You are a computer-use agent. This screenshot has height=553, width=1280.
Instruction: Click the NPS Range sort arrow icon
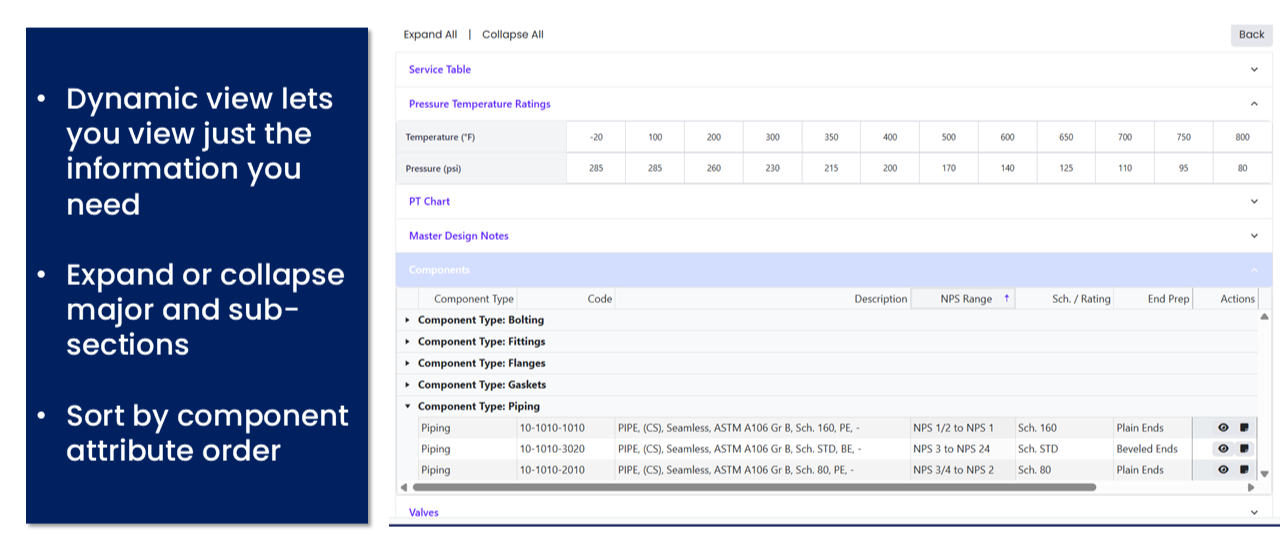[x=1006, y=299]
